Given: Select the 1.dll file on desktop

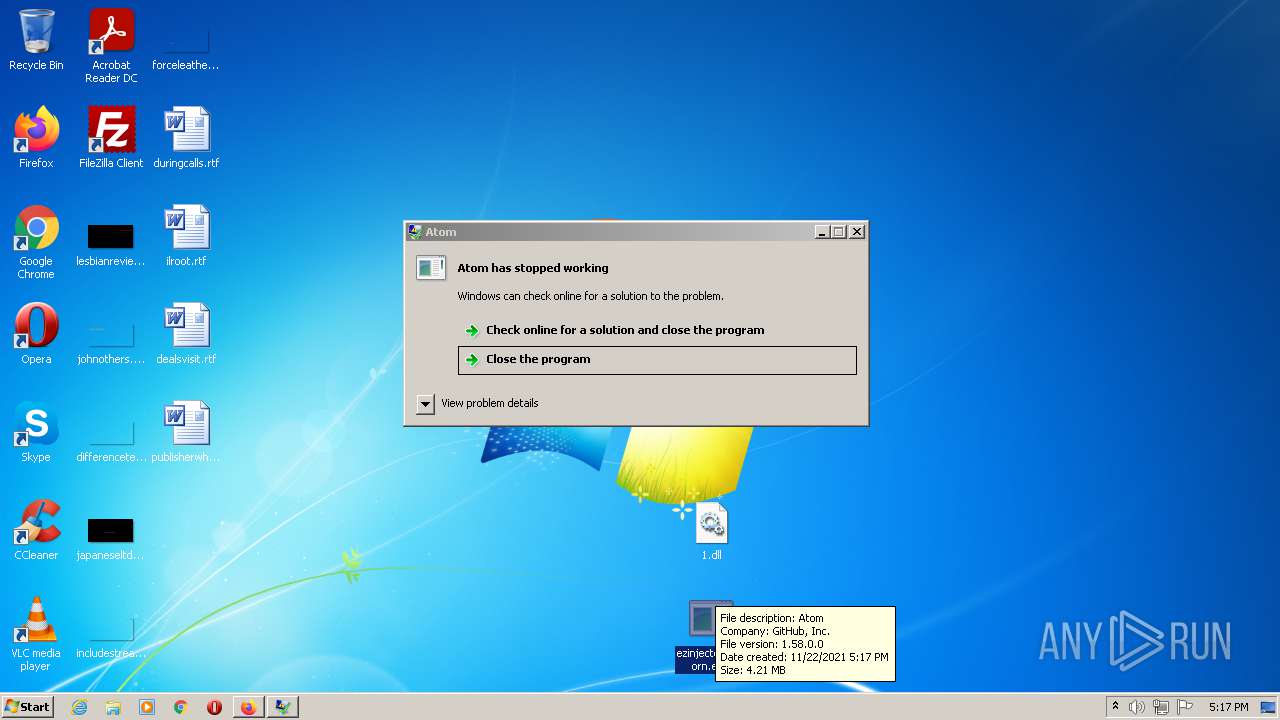Looking at the screenshot, I should tap(711, 531).
